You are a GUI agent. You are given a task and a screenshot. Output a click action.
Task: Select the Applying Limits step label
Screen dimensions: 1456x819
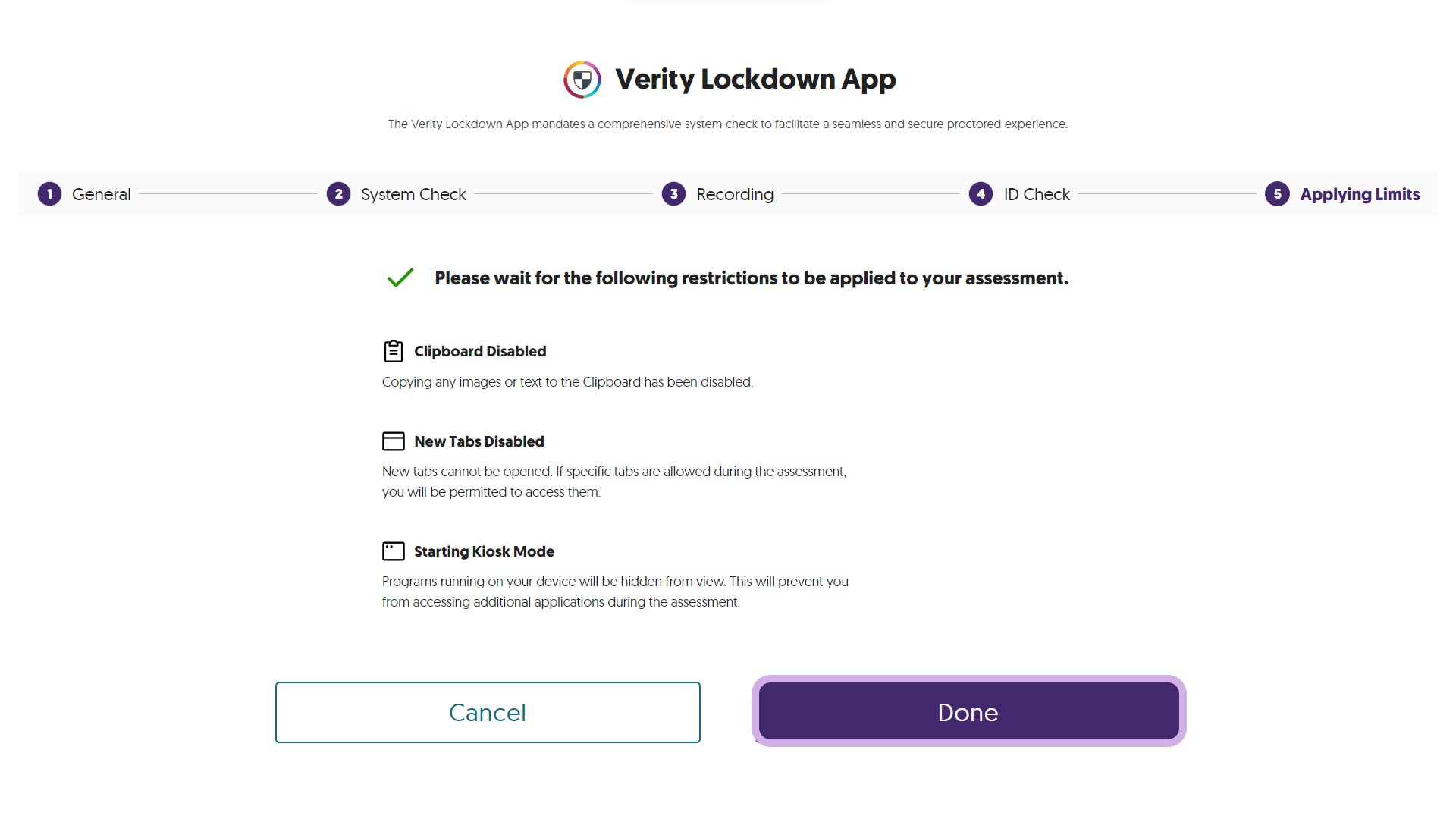(x=1360, y=194)
